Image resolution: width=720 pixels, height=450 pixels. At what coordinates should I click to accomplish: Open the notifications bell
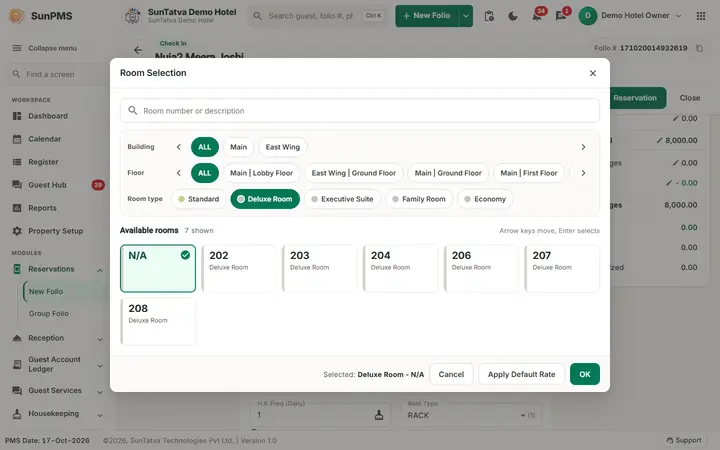pyautogui.click(x=537, y=16)
